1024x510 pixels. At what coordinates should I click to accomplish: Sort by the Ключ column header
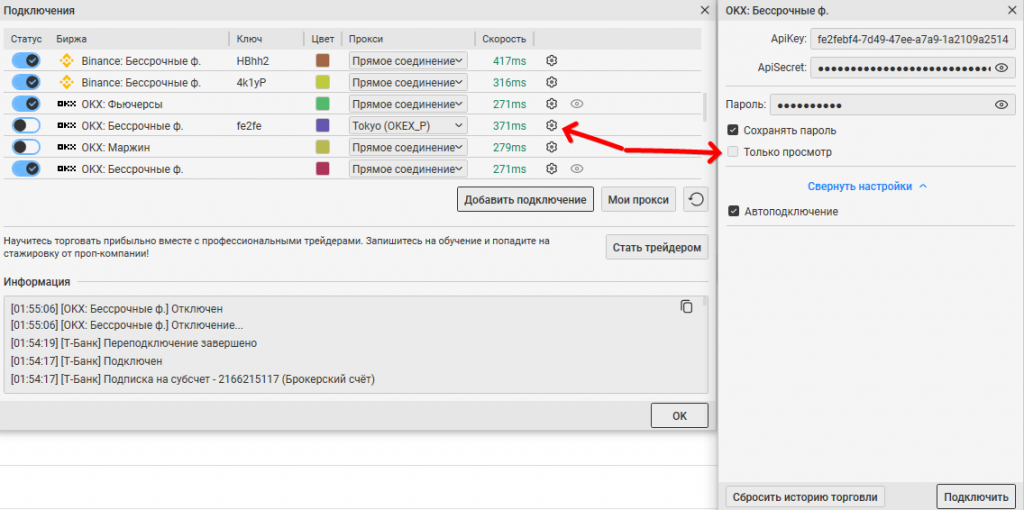pyautogui.click(x=249, y=39)
